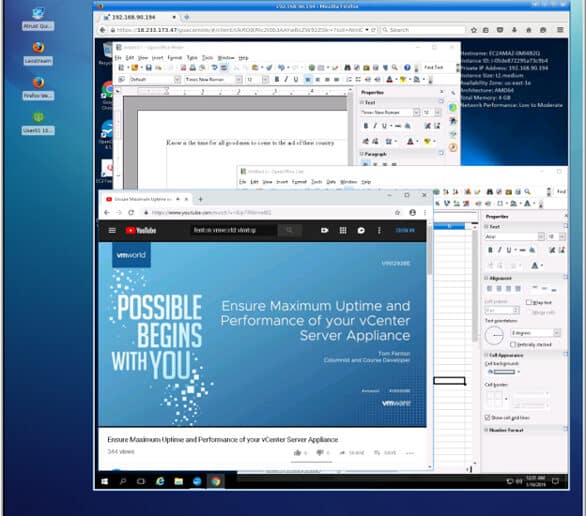Click Windows Start button in remote taskbar

[x=105, y=481]
